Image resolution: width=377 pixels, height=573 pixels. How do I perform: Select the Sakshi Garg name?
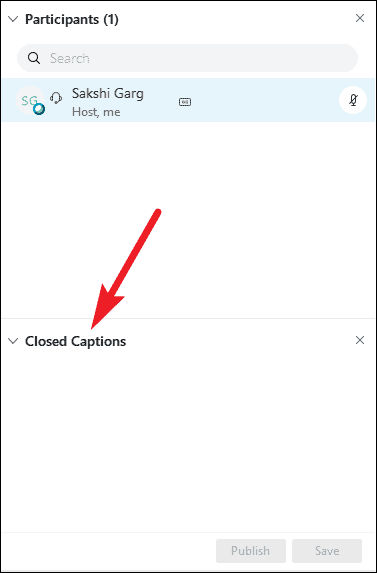coord(108,93)
